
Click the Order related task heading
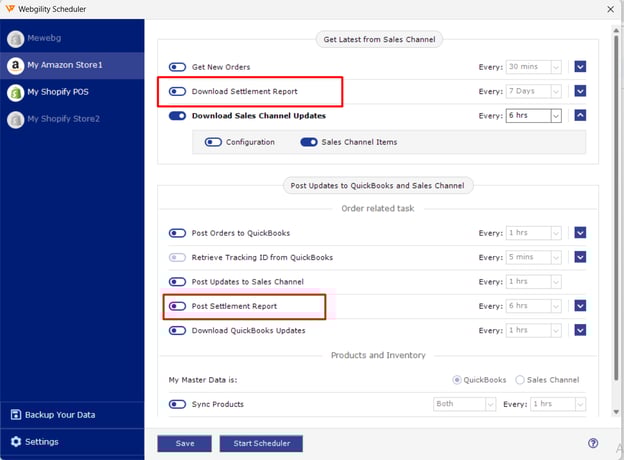point(378,208)
